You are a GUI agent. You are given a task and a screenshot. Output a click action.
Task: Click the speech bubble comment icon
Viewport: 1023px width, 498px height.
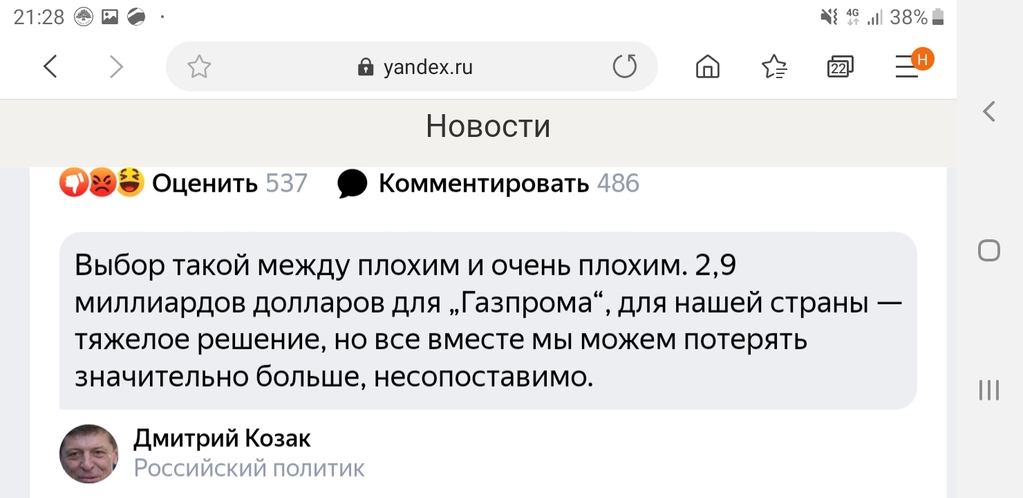click(352, 184)
